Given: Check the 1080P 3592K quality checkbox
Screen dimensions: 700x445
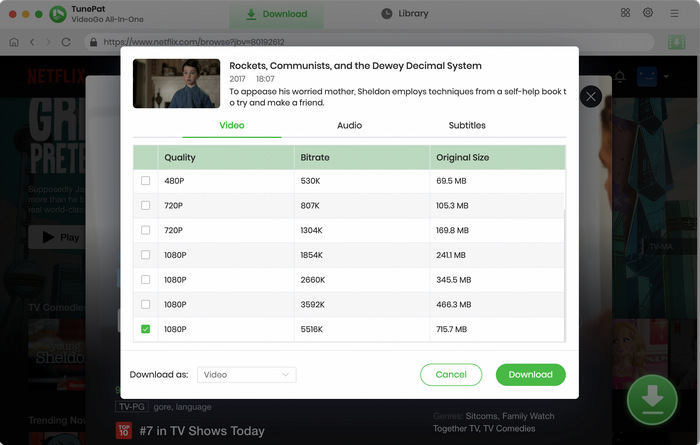Looking at the screenshot, I should [146, 304].
